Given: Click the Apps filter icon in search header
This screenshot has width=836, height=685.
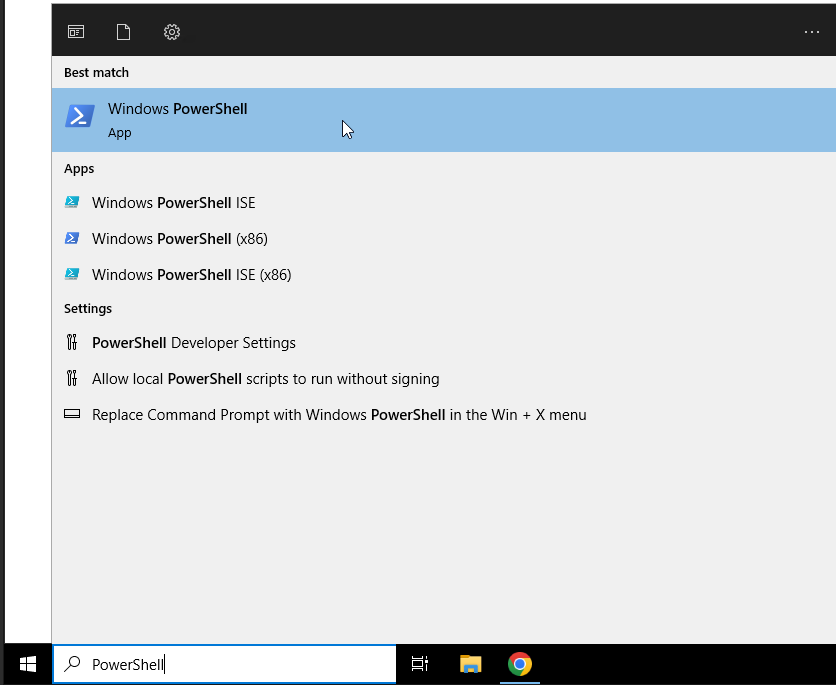Looking at the screenshot, I should tap(76, 32).
